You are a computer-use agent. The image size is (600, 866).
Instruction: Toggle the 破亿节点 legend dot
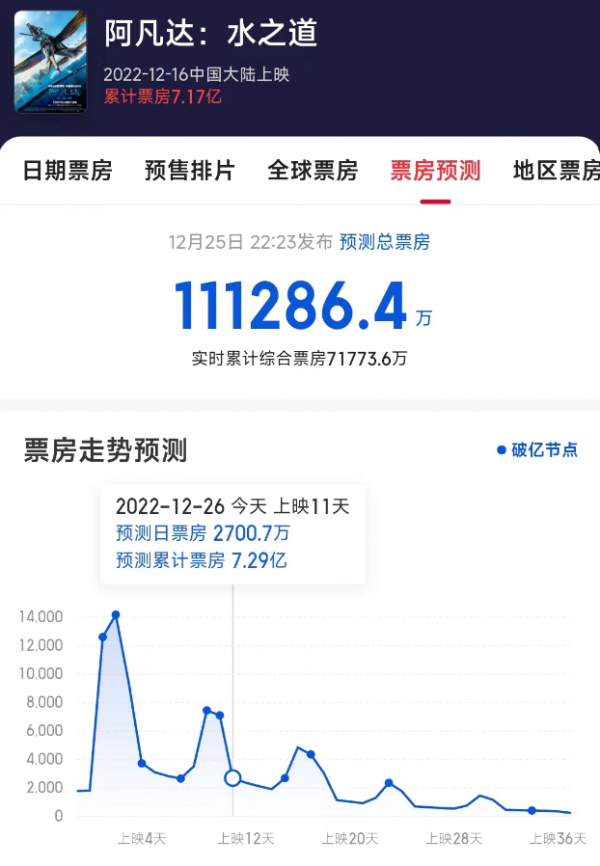point(502,450)
